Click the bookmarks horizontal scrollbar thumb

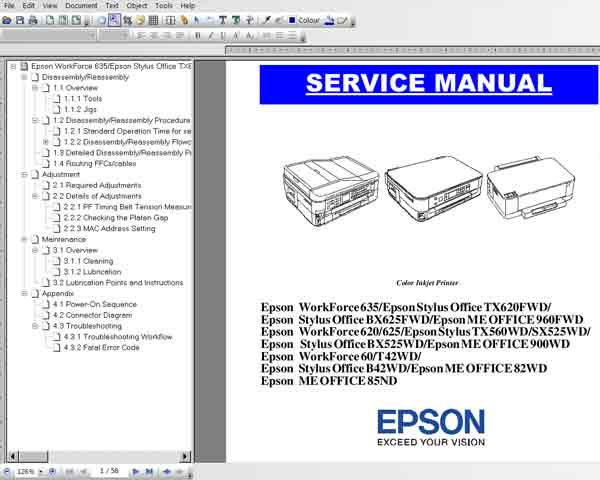[x=33, y=456]
